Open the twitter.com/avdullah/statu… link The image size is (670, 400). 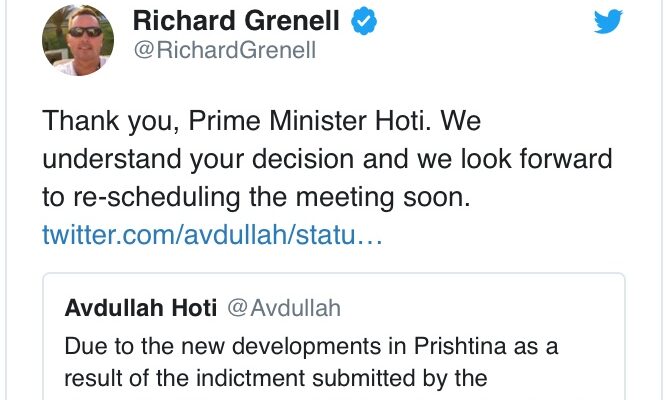coord(213,236)
